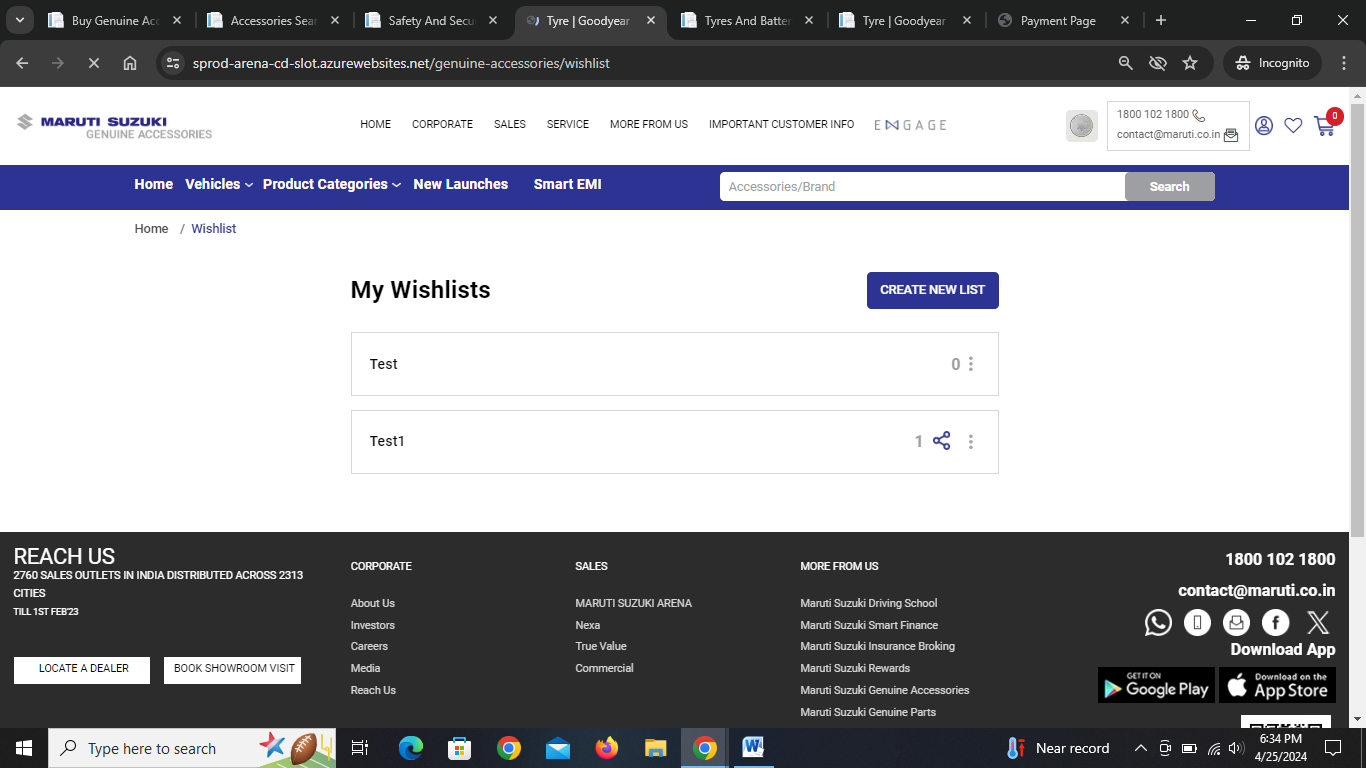The height and width of the screenshot is (768, 1366).
Task: Click the browser address bar URL
Action: pyautogui.click(x=401, y=63)
